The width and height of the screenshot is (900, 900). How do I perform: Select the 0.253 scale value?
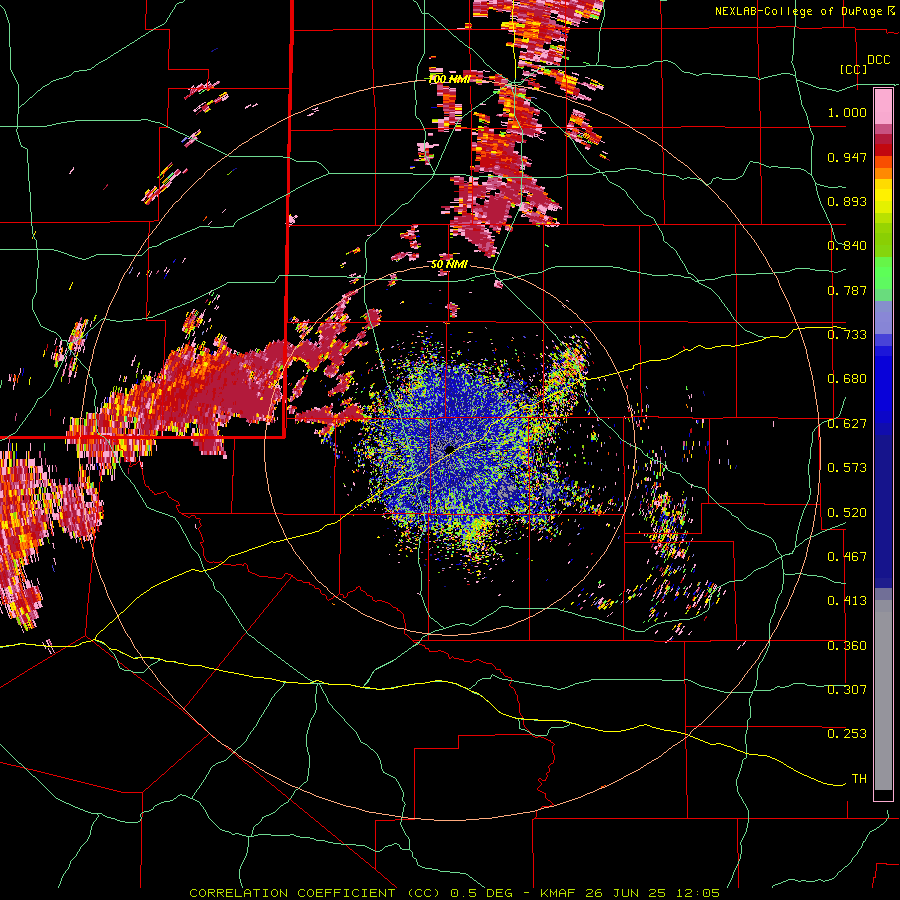[847, 734]
